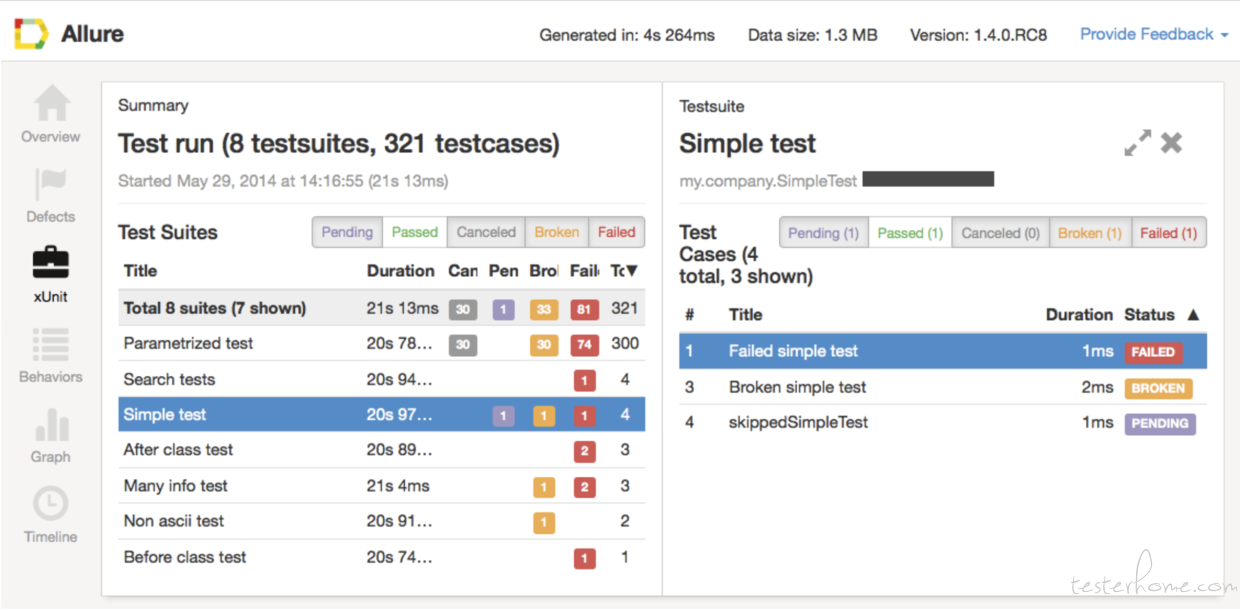Open the Timeline clock icon
The image size is (1240, 611).
pyautogui.click(x=51, y=503)
